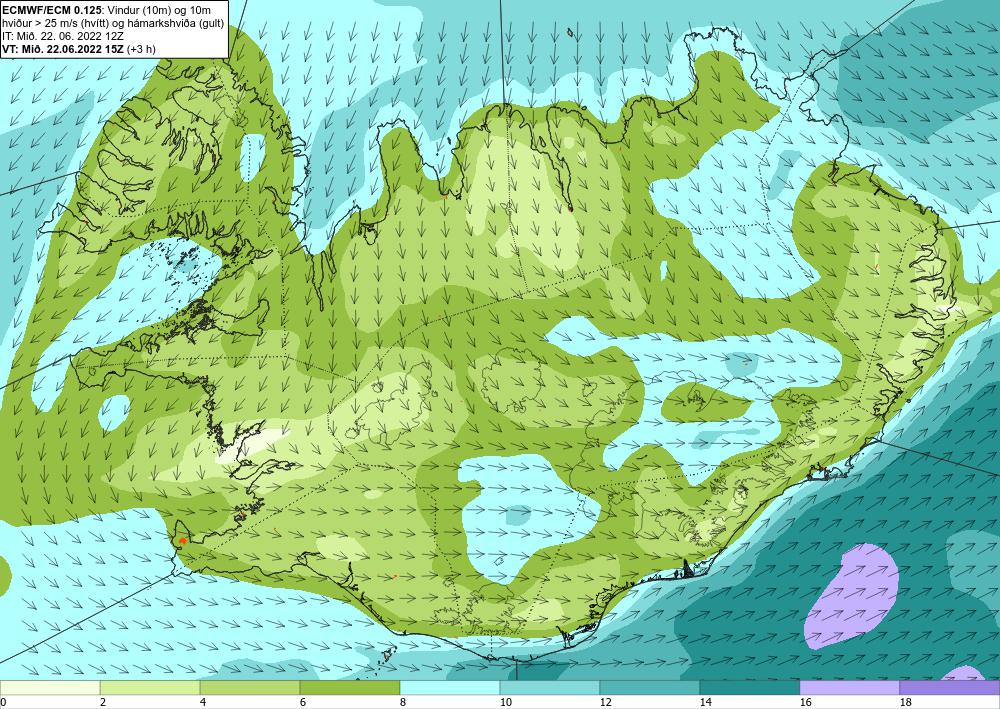Click the pale yellow 0–2 legend swatch

pyautogui.click(x=50, y=688)
